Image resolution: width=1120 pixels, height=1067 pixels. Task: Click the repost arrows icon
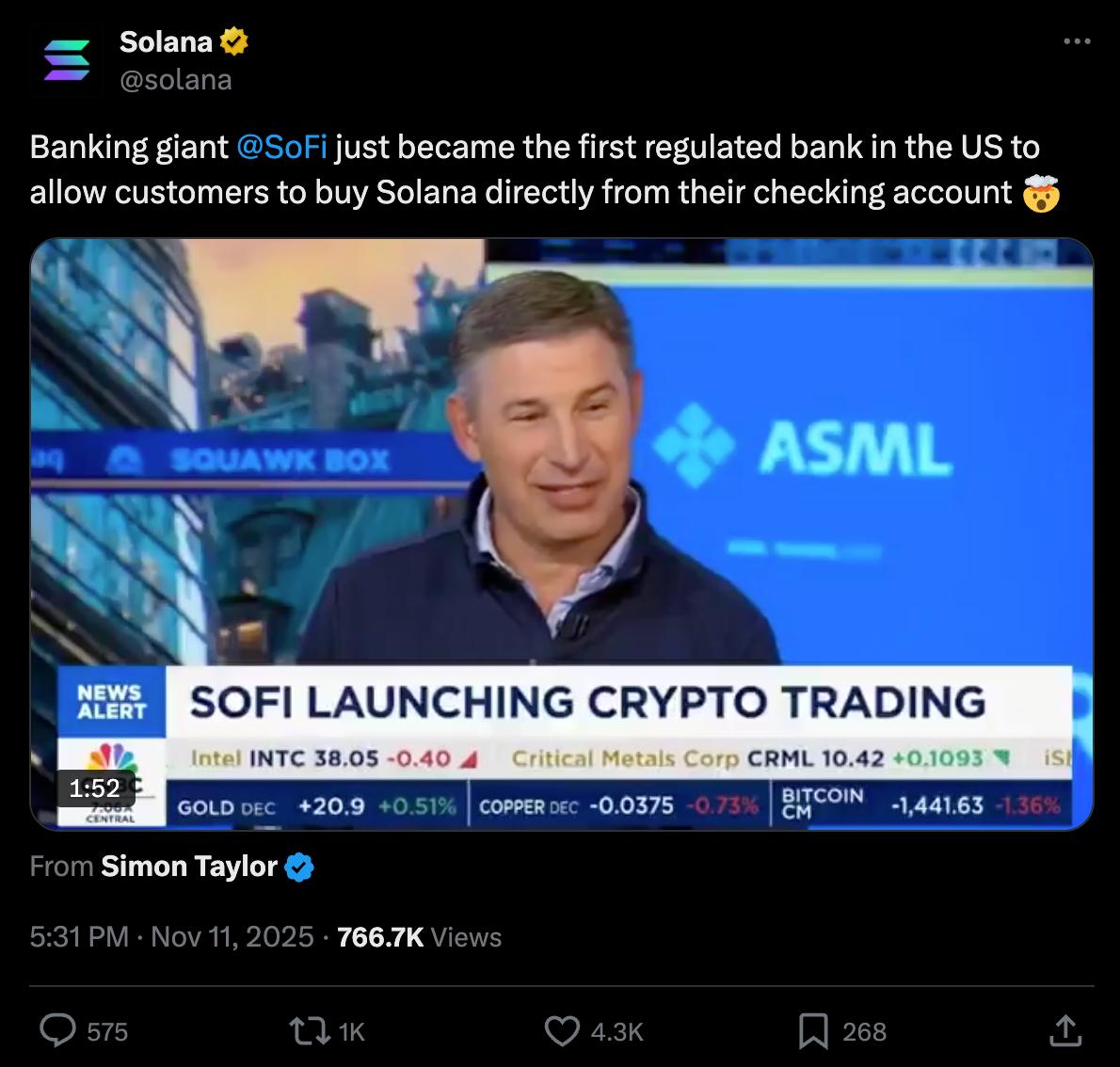pyautogui.click(x=311, y=1030)
